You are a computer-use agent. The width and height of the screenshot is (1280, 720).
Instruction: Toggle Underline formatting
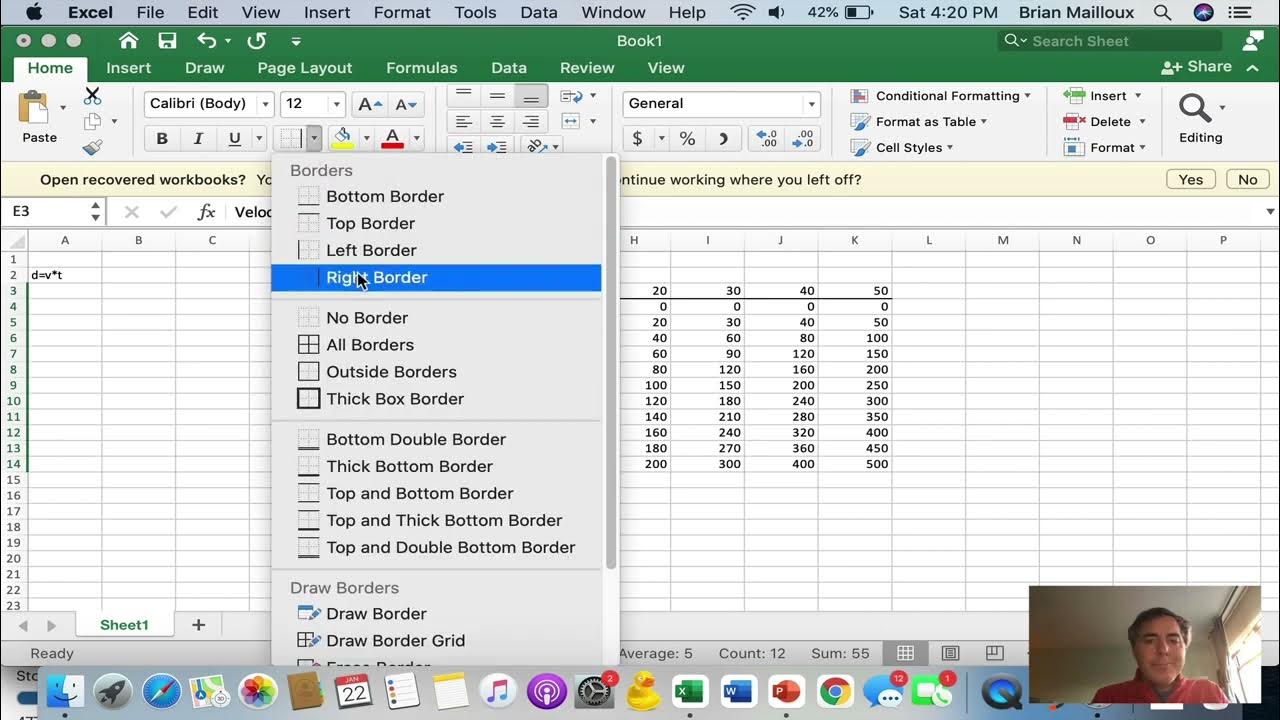tap(235, 139)
